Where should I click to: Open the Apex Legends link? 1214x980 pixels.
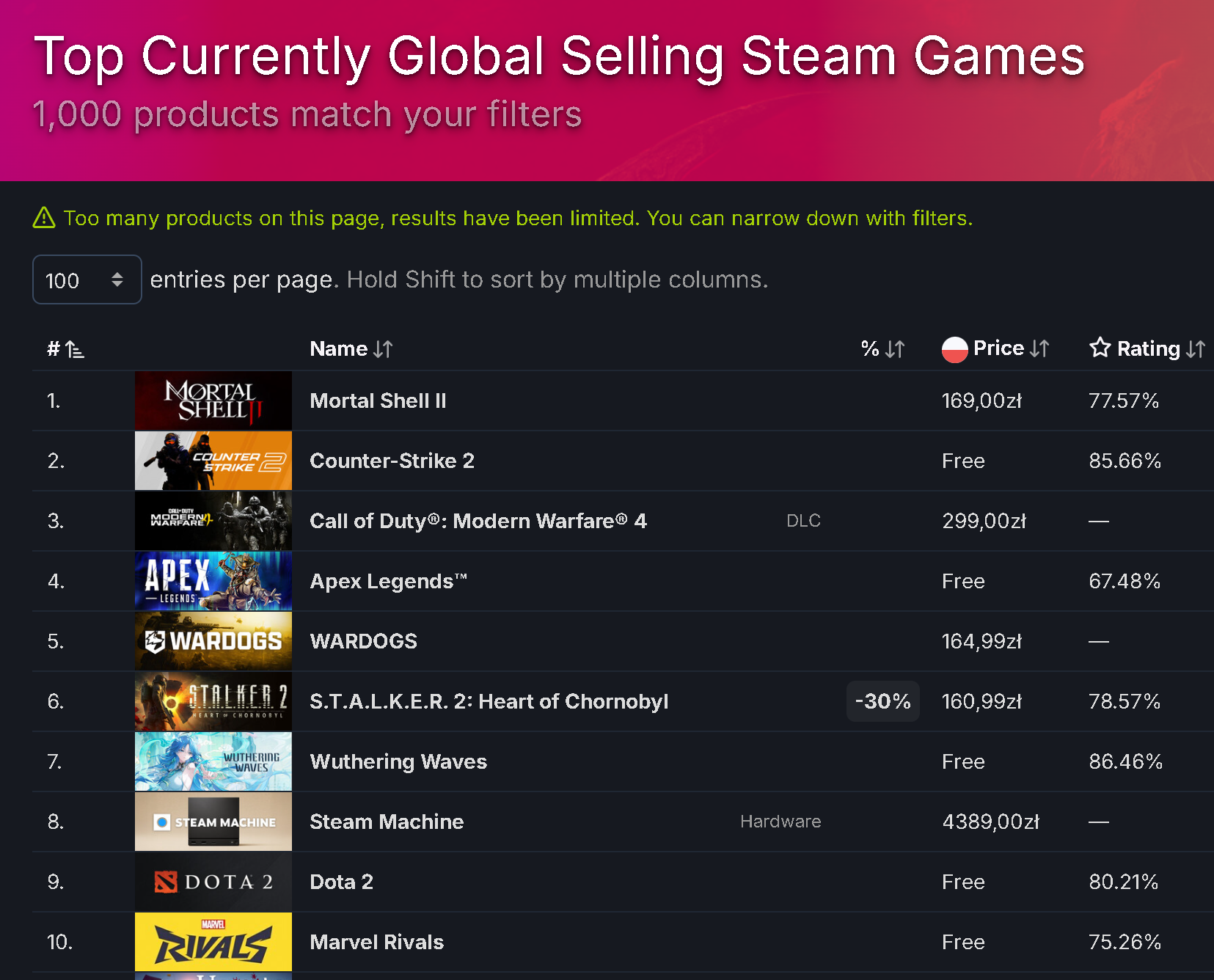coord(389,581)
